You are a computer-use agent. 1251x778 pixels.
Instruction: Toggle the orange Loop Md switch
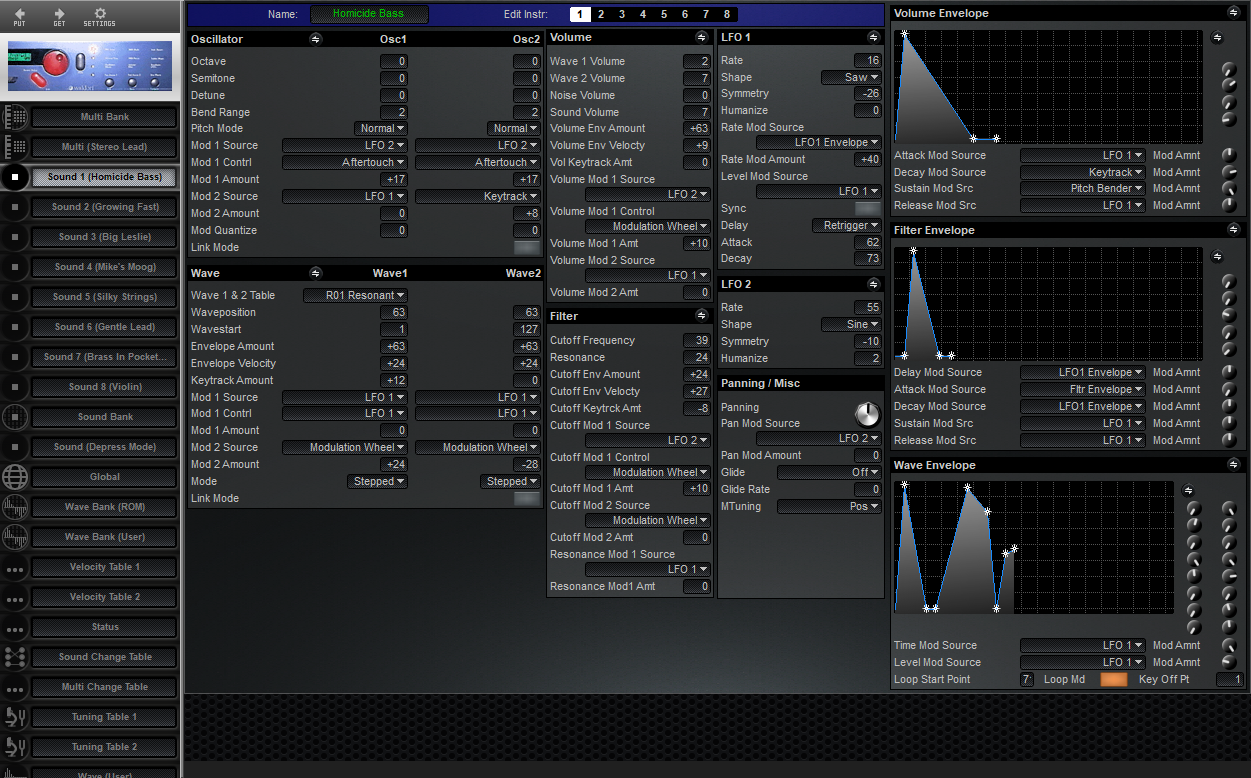[x=1113, y=679]
